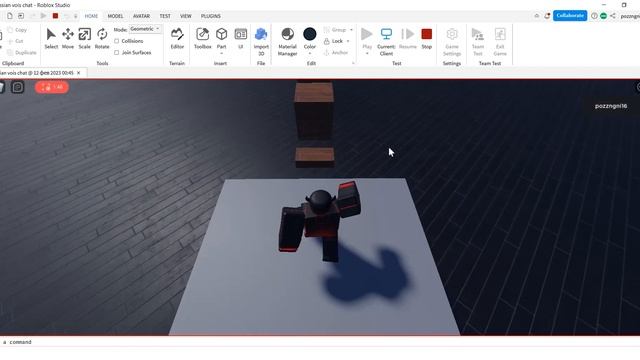
Task: Open the help question-mark icon
Action: click(x=594, y=16)
